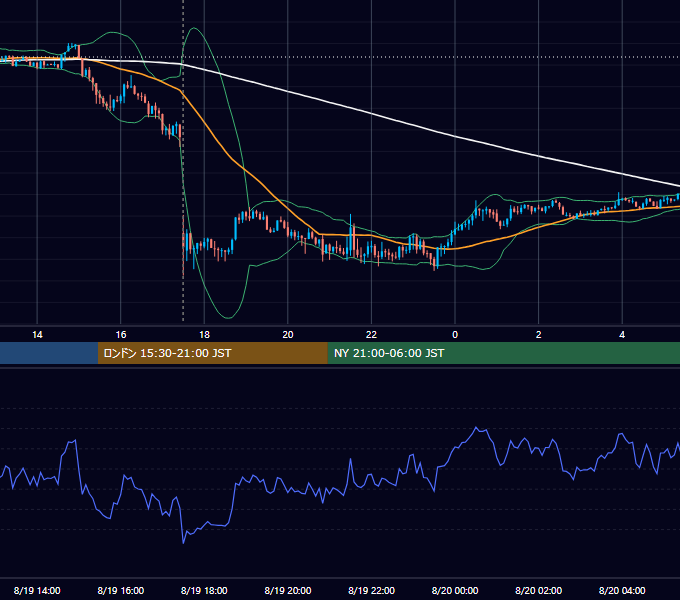
Task: Click the upper axis hour label 22
Action: coord(371,335)
